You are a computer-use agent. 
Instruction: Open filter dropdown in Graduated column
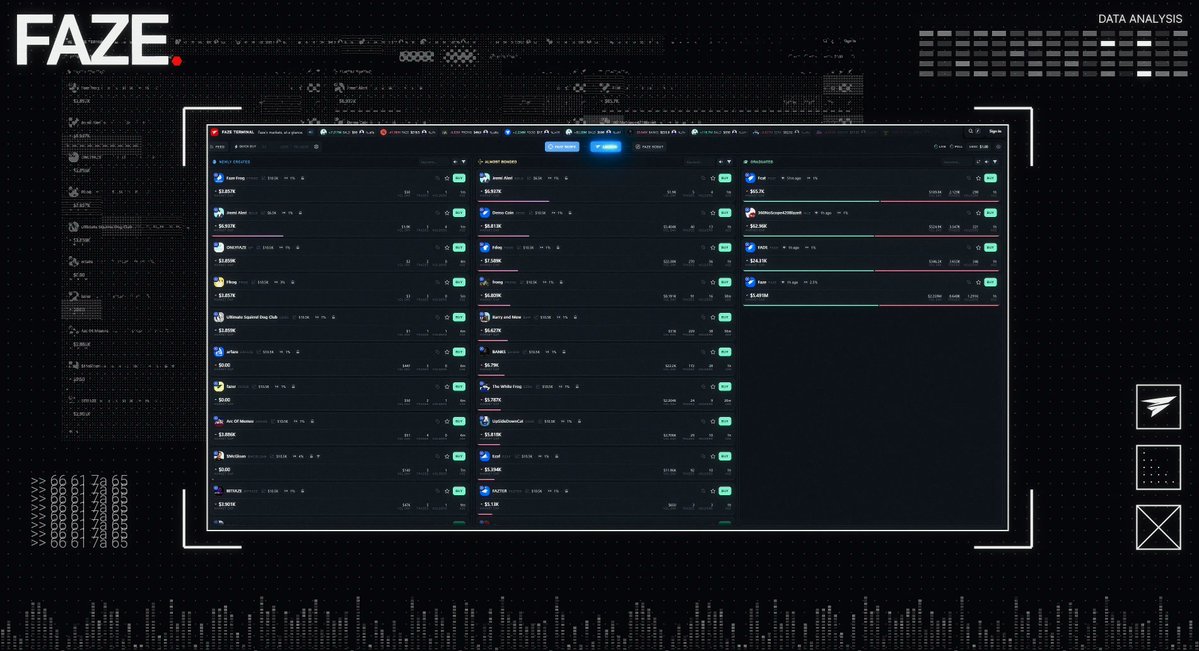pos(995,162)
